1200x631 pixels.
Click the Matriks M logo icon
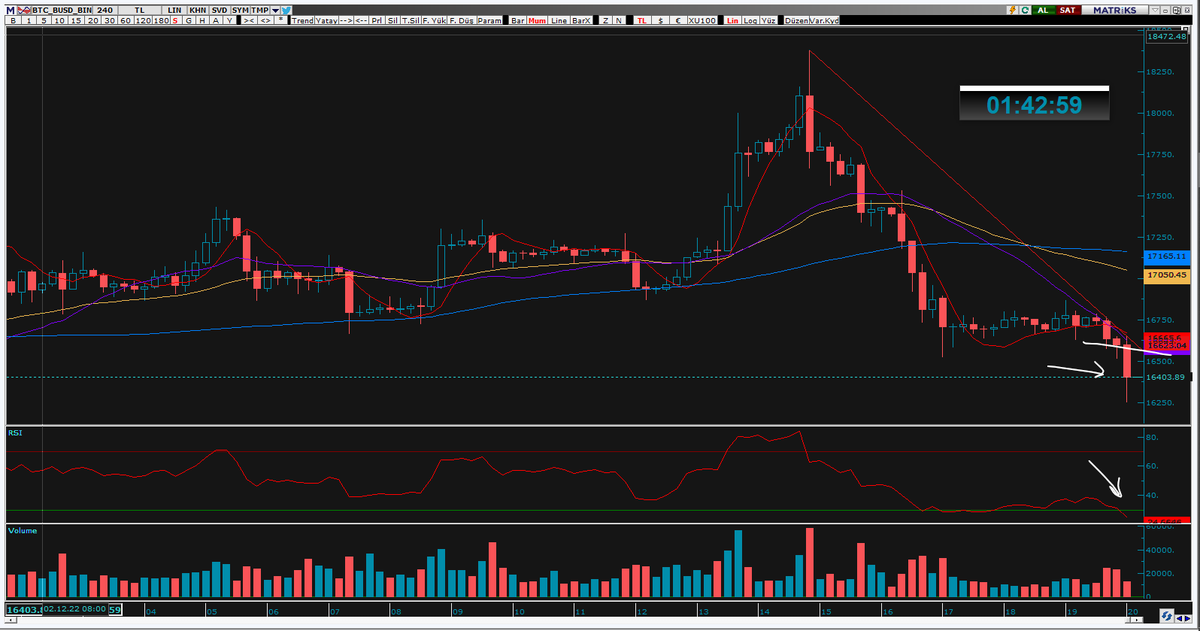coord(10,10)
